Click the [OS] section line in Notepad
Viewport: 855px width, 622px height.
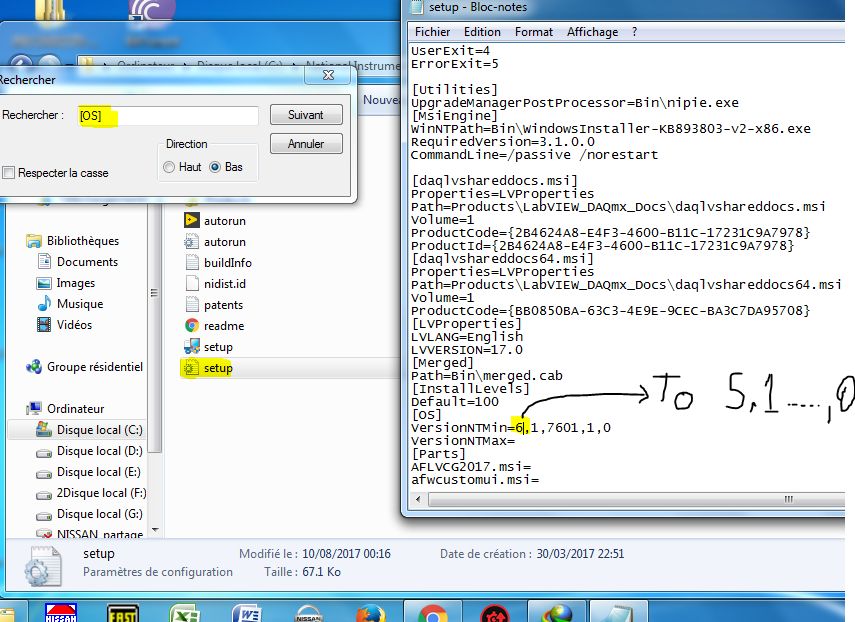(426, 415)
